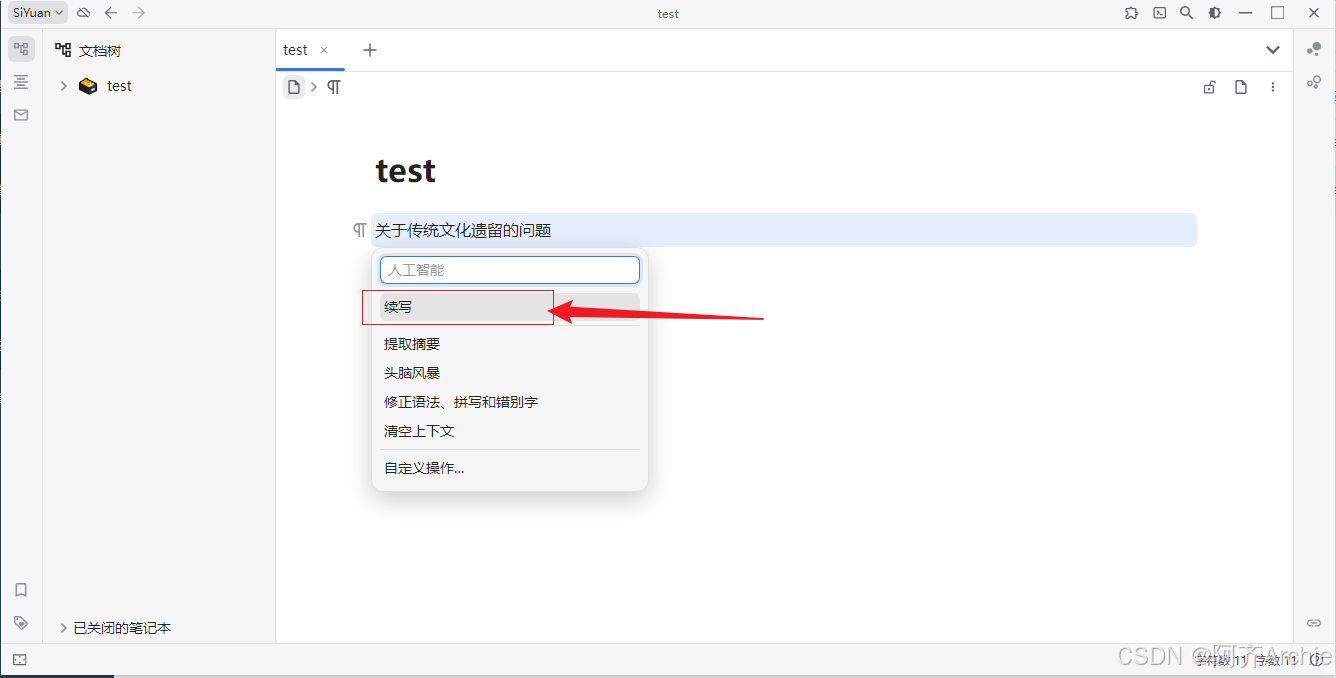This screenshot has height=678, width=1336.
Task: Open the editor more options dots
Action: click(x=1273, y=87)
